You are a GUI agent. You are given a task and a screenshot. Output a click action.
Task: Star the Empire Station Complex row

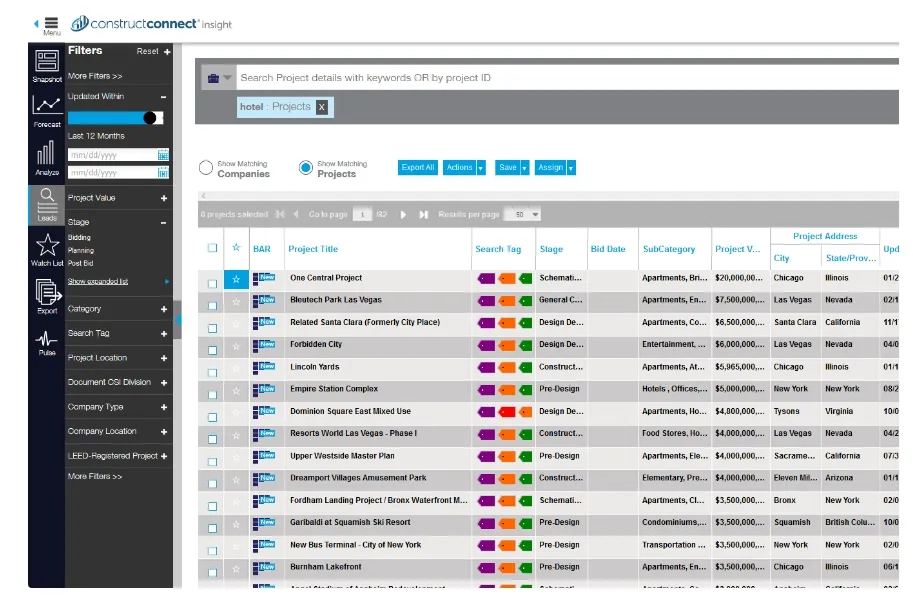tap(236, 391)
